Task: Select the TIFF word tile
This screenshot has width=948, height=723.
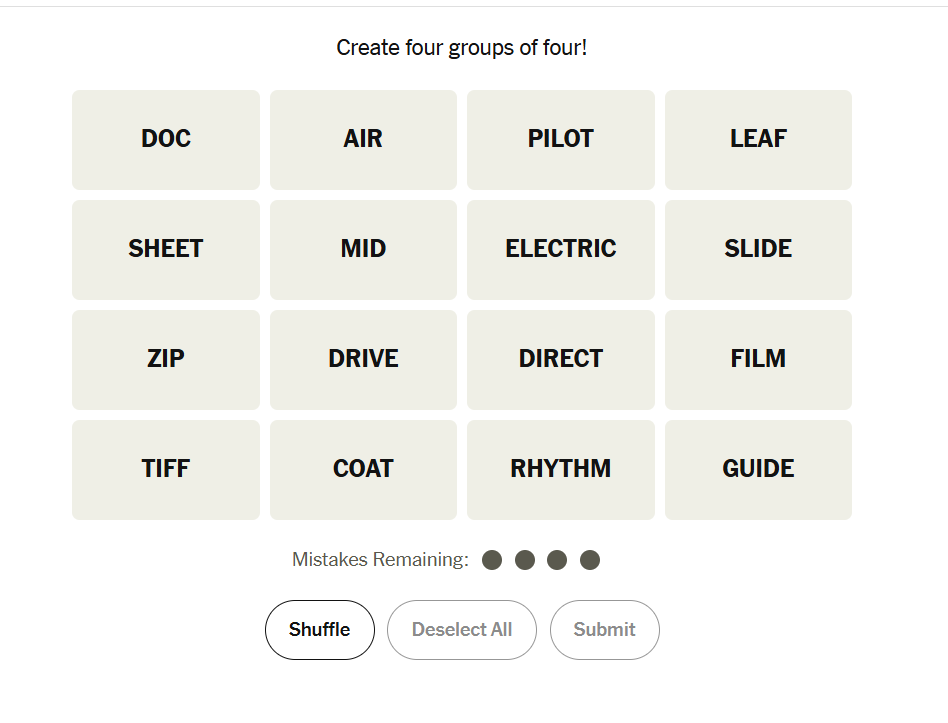Action: [166, 470]
